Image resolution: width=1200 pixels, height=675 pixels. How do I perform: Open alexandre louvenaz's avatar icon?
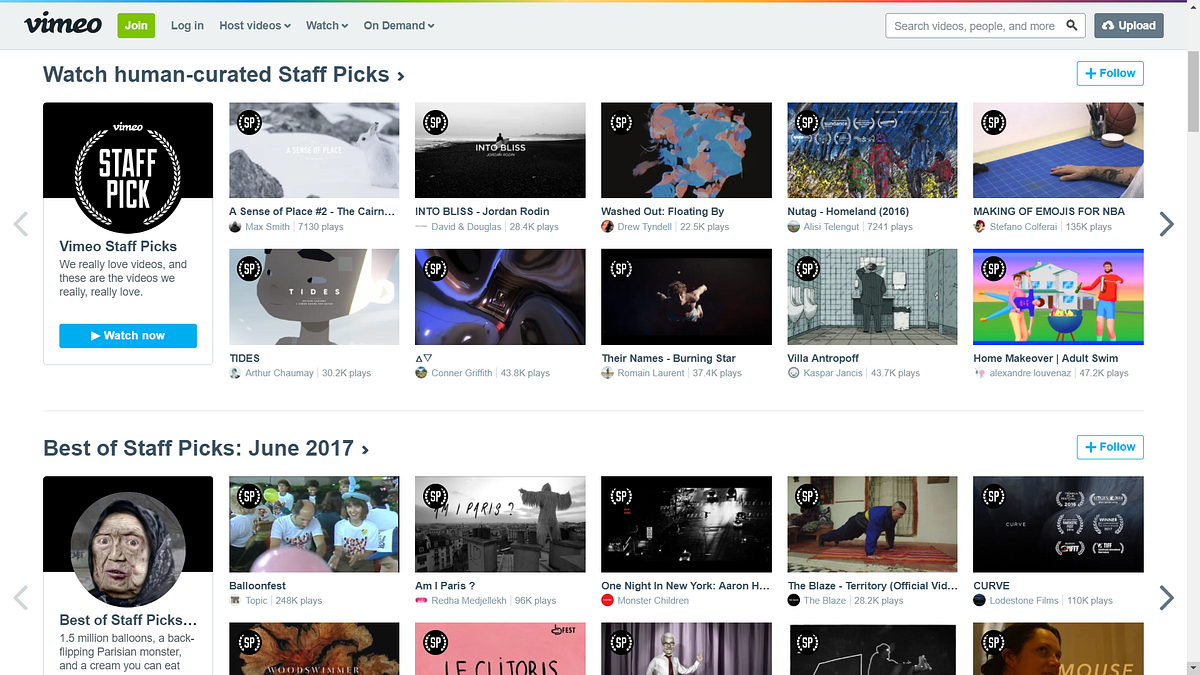980,373
